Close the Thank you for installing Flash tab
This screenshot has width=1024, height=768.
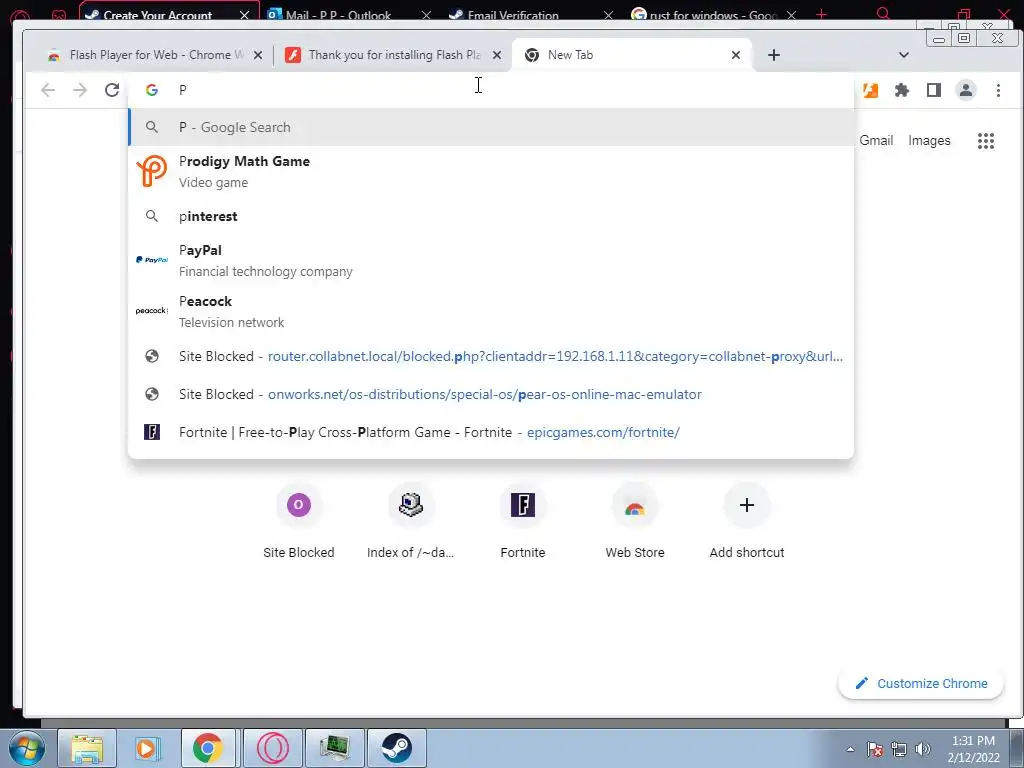[x=497, y=55]
